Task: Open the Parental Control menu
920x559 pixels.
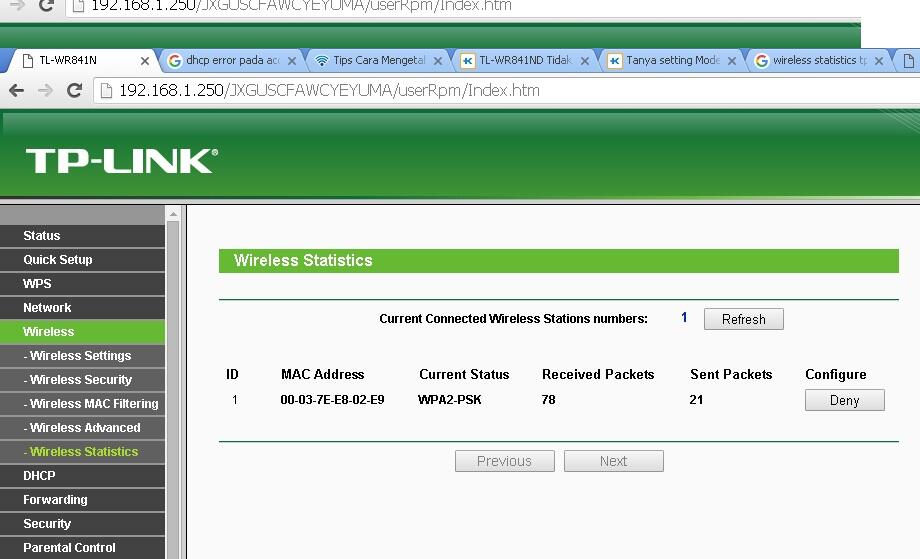Action: pyautogui.click(x=82, y=548)
